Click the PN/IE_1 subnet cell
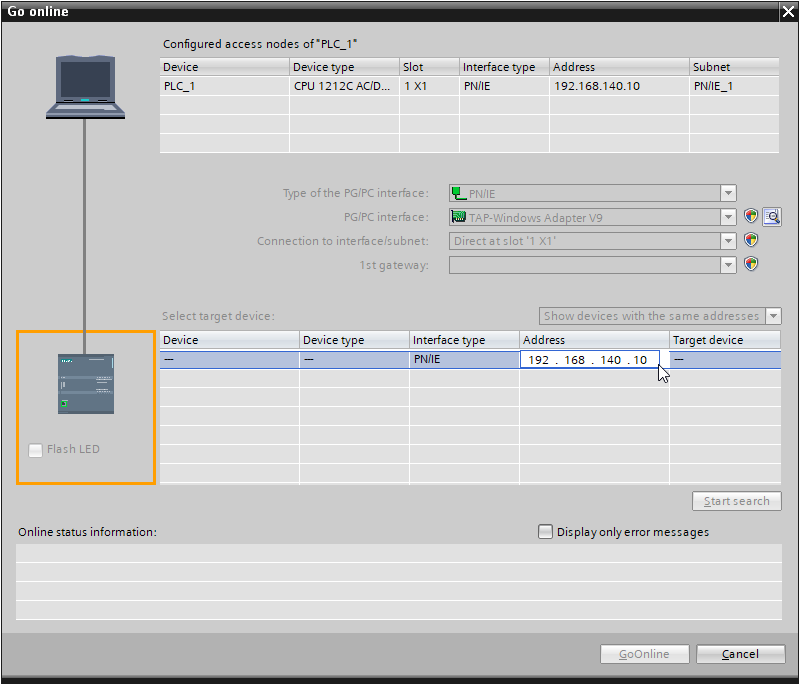800x685 pixels. 734,86
